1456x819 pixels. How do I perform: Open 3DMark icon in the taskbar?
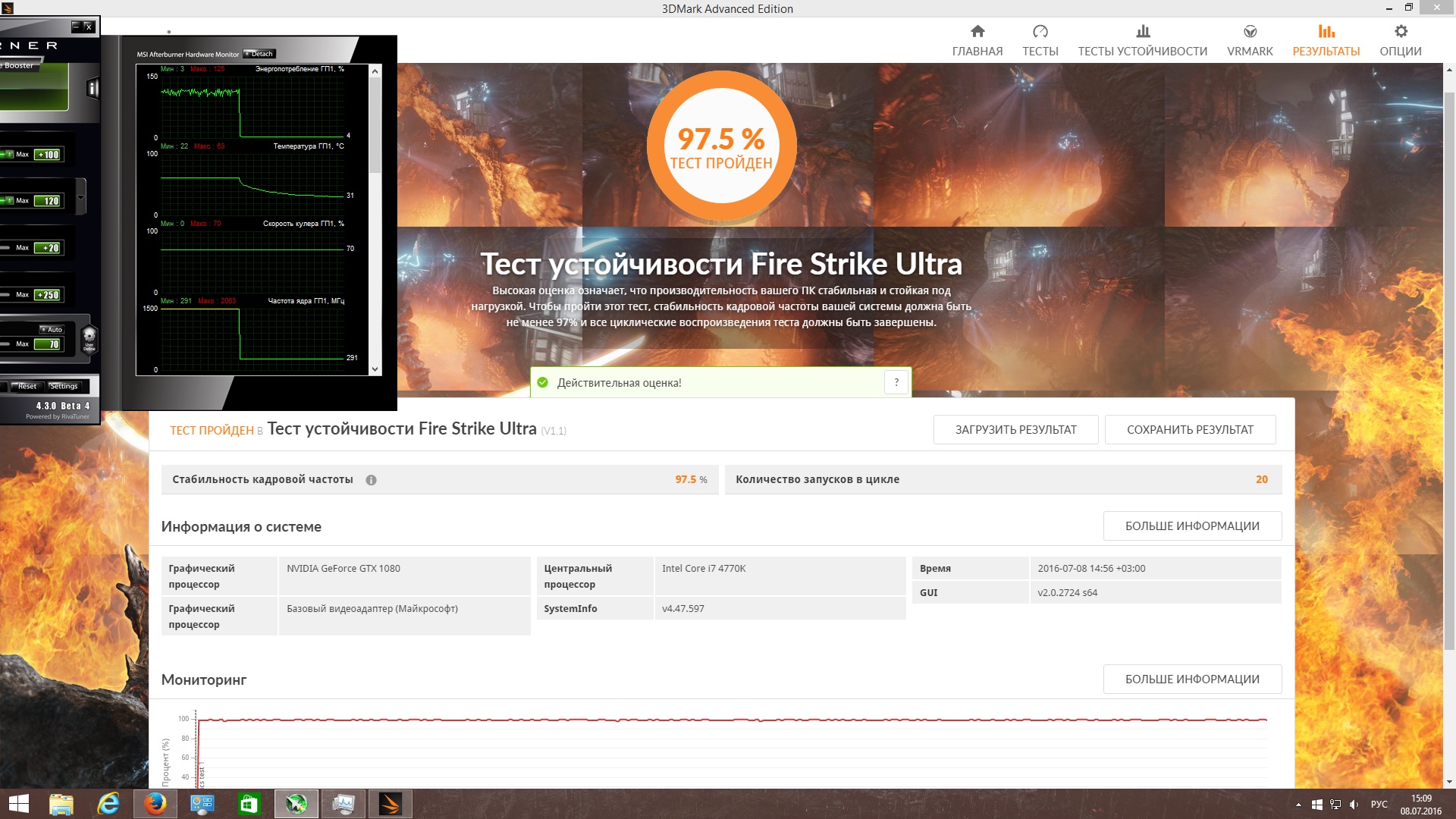pyautogui.click(x=390, y=804)
